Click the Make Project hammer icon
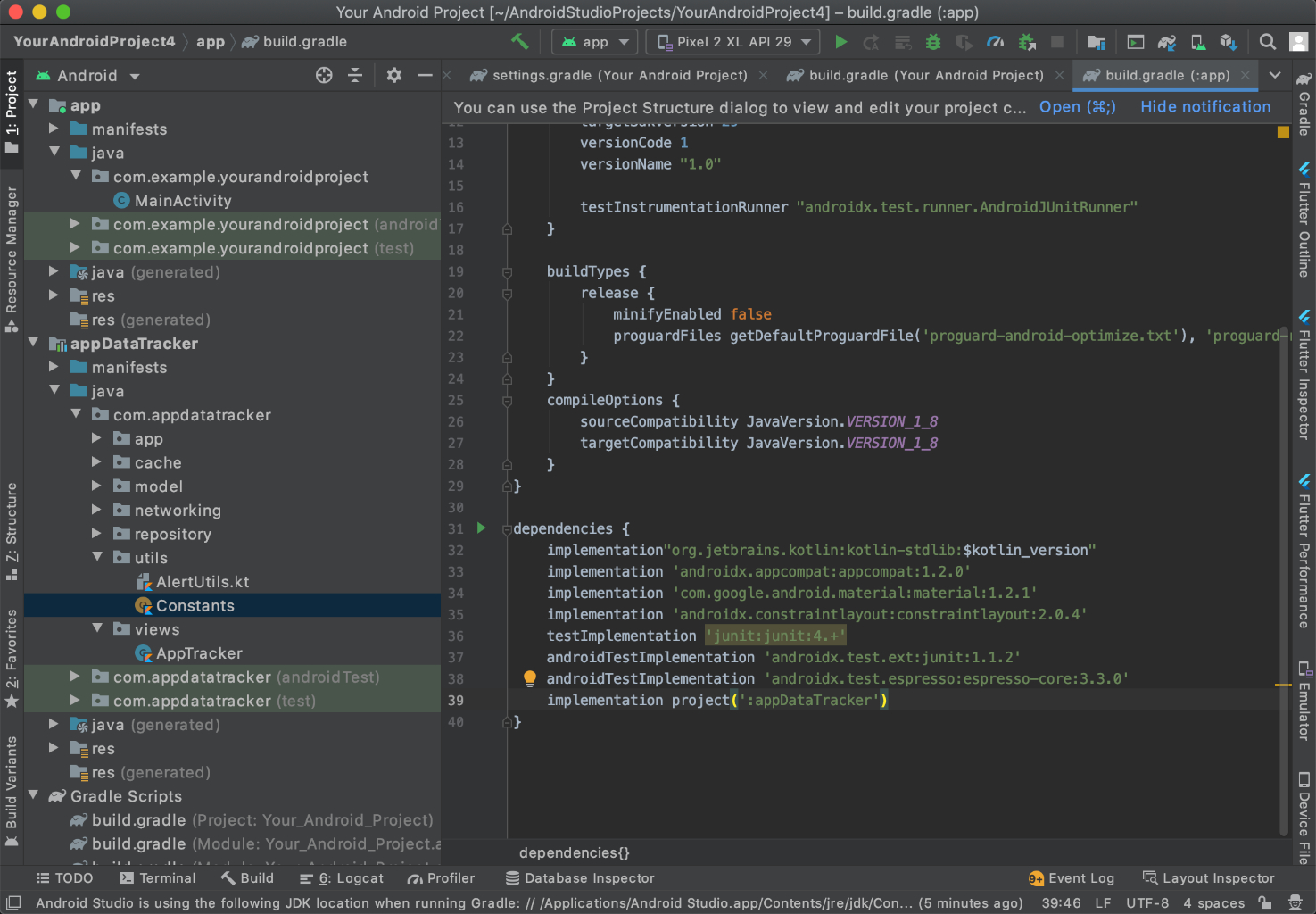 [519, 41]
